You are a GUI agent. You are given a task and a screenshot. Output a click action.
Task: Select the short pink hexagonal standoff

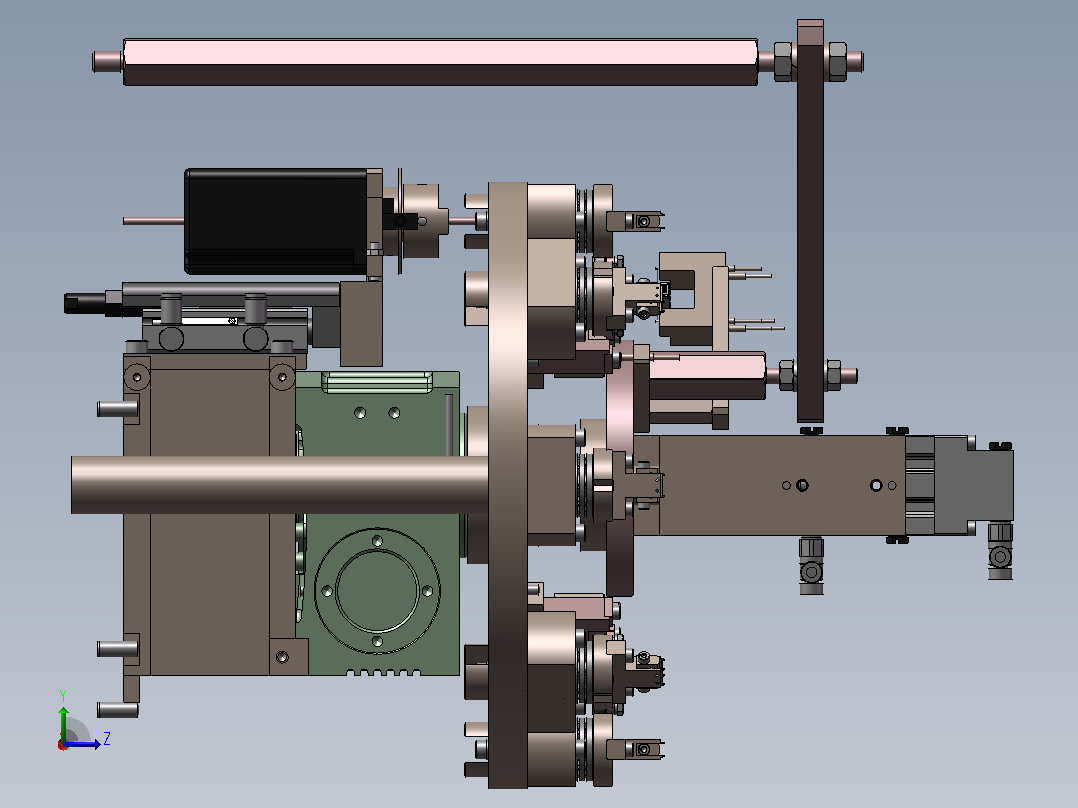707,376
